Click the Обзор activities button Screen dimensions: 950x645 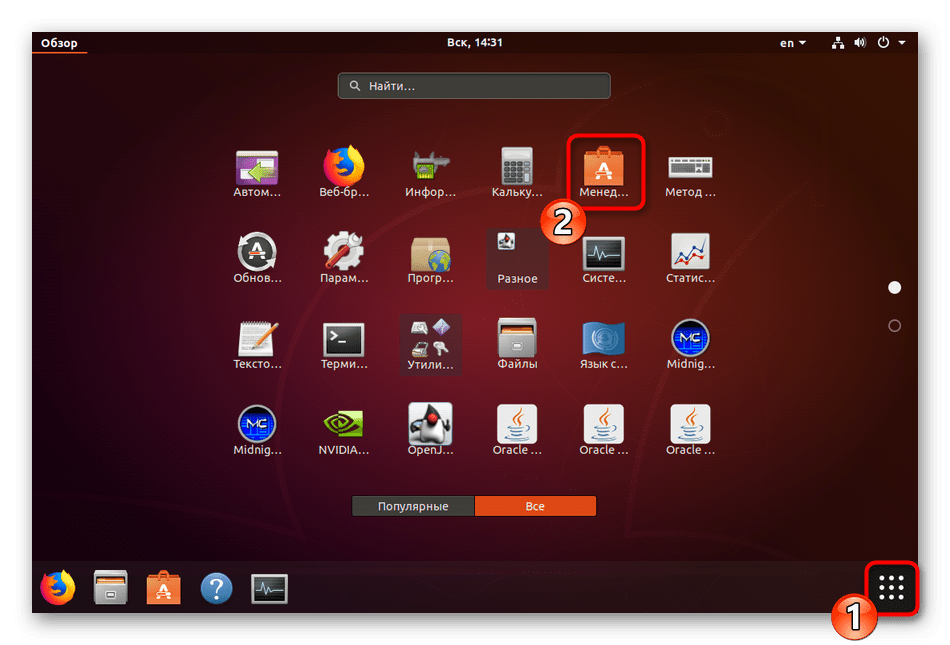point(59,43)
